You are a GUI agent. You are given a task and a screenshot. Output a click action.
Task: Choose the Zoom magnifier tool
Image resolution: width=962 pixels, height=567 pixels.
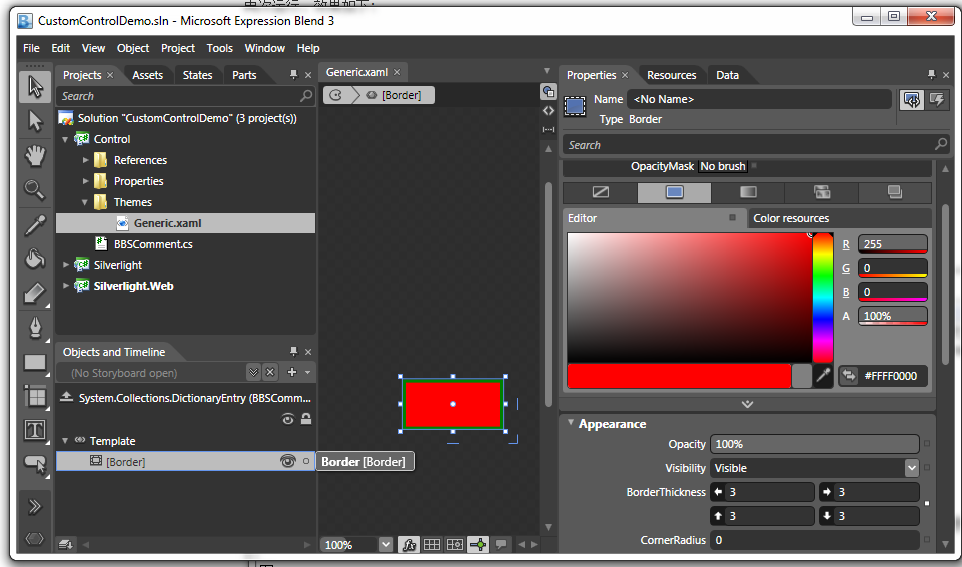coord(35,190)
